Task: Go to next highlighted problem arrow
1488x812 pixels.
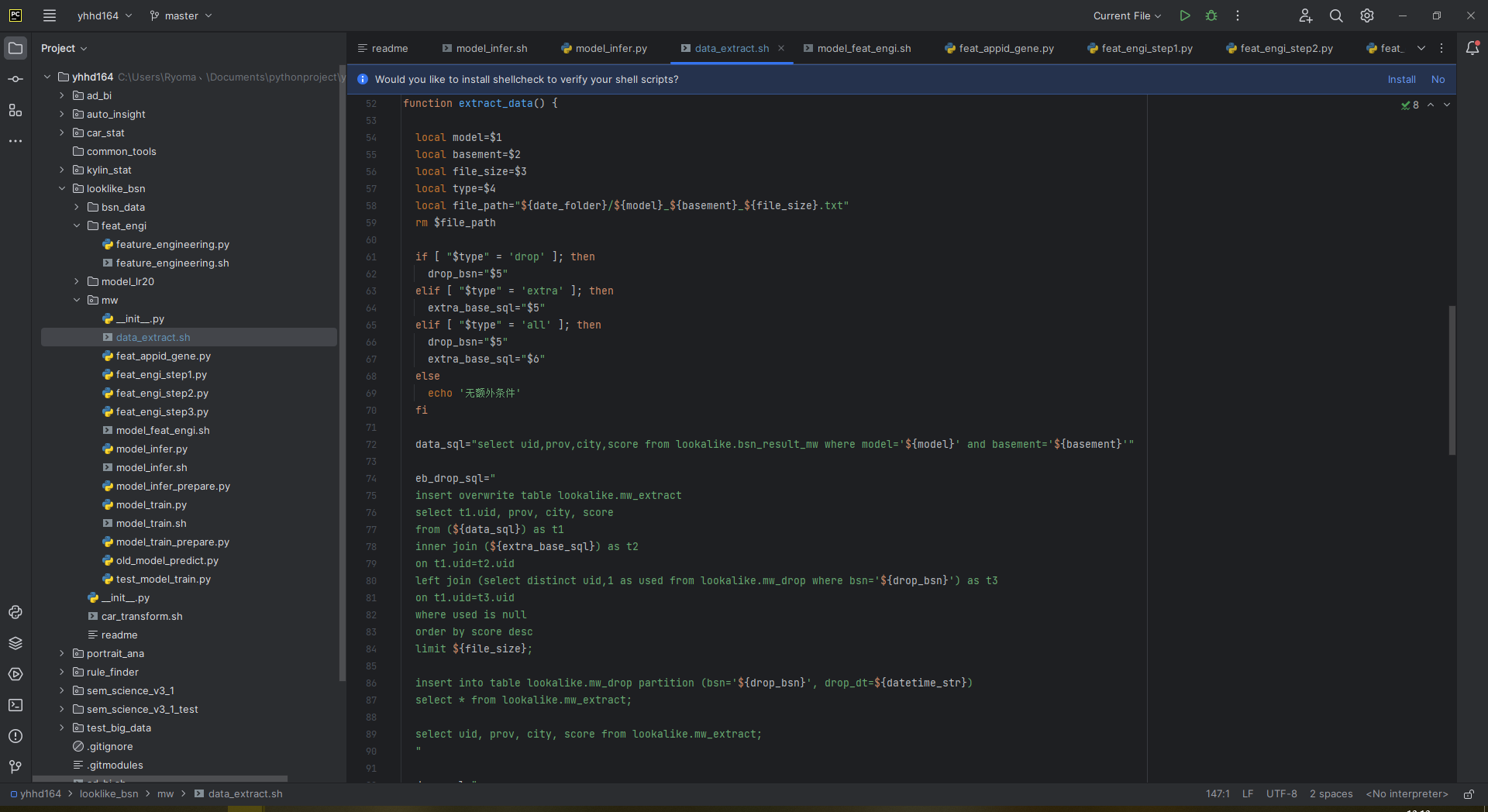Action: point(1447,105)
